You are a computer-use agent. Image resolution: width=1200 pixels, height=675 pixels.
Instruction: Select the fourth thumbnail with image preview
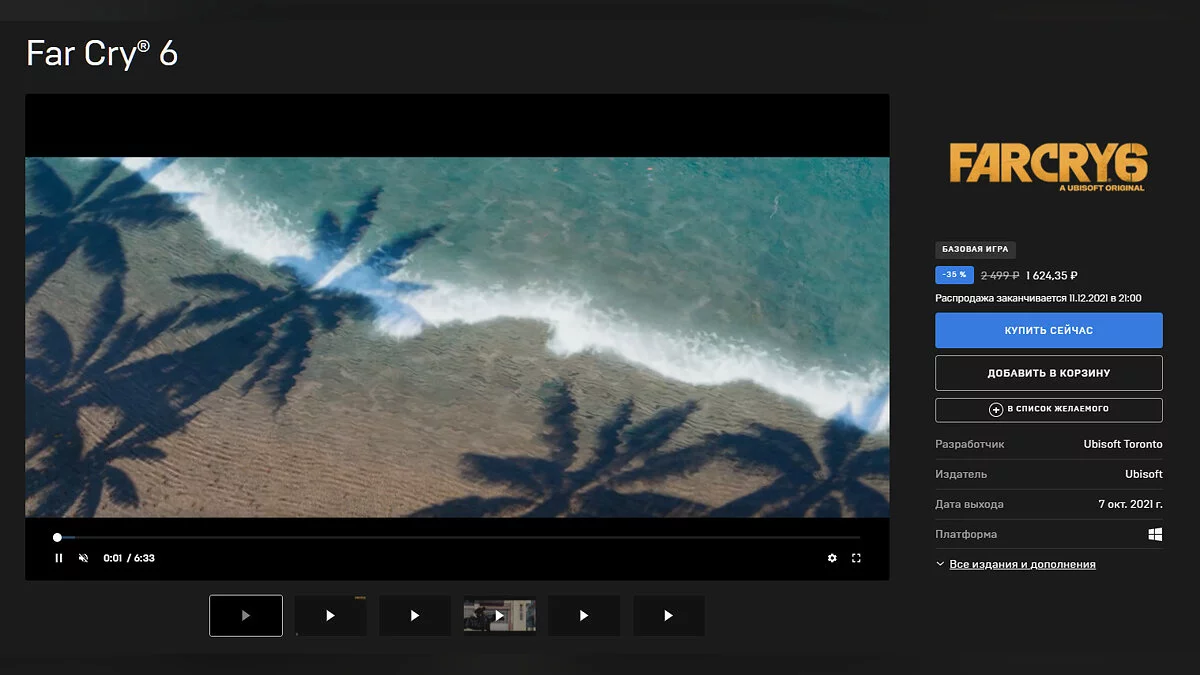pos(499,616)
